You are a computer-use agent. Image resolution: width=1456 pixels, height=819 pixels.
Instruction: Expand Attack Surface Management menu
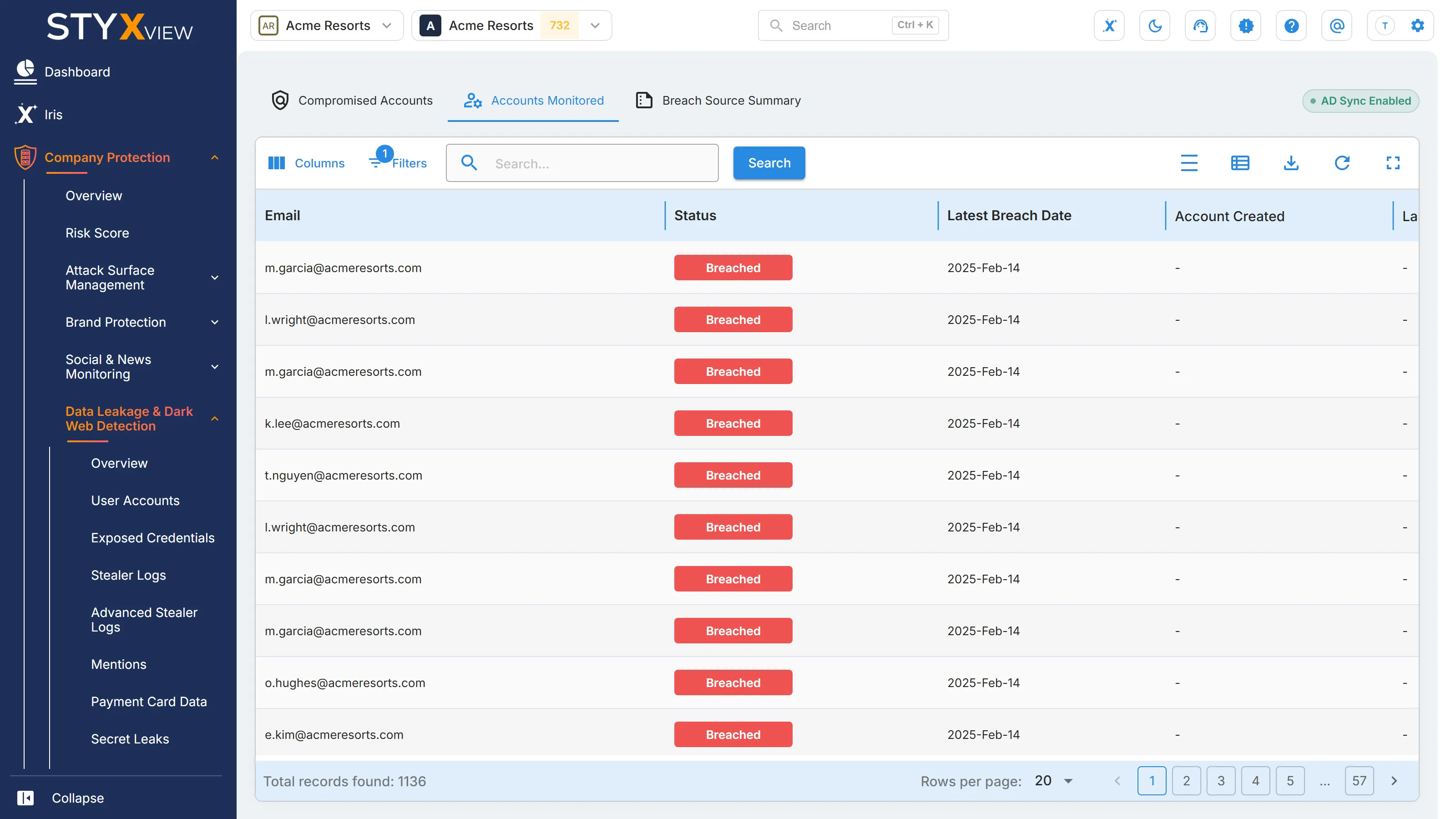coord(215,278)
